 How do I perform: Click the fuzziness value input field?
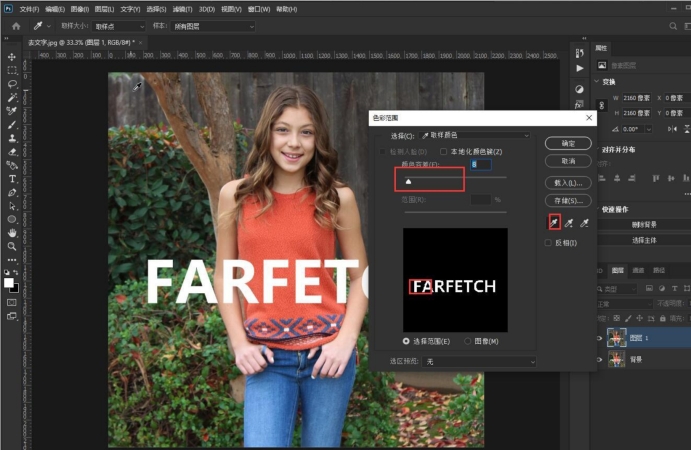(481, 164)
